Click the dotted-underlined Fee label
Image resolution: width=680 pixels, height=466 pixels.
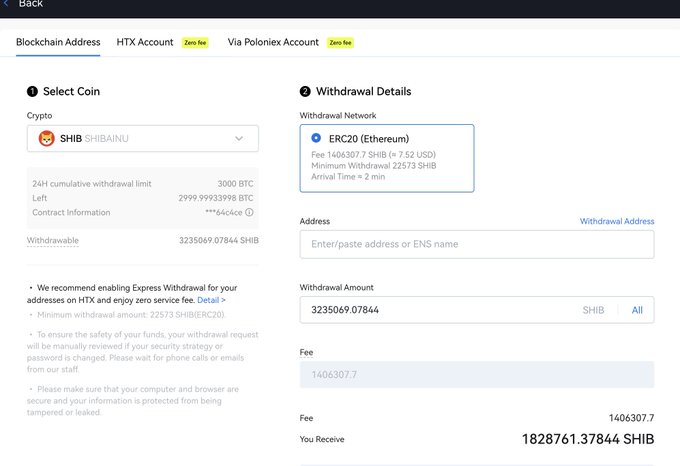pyautogui.click(x=306, y=352)
